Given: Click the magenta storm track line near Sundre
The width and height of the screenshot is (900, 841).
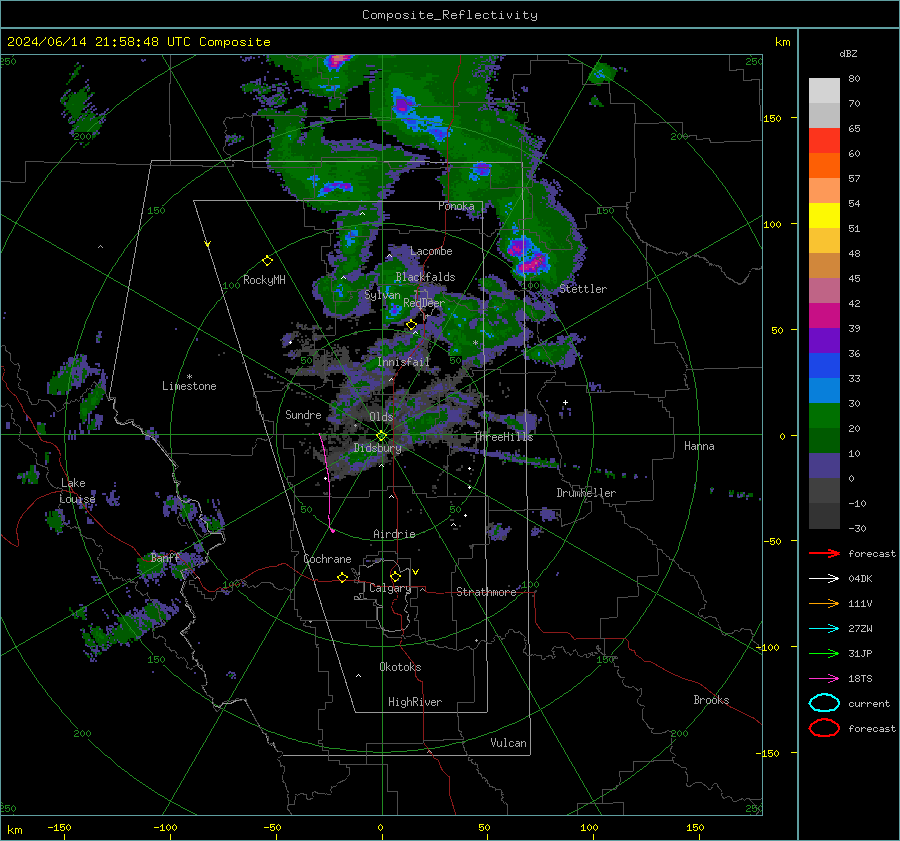Looking at the screenshot, I should [x=327, y=481].
